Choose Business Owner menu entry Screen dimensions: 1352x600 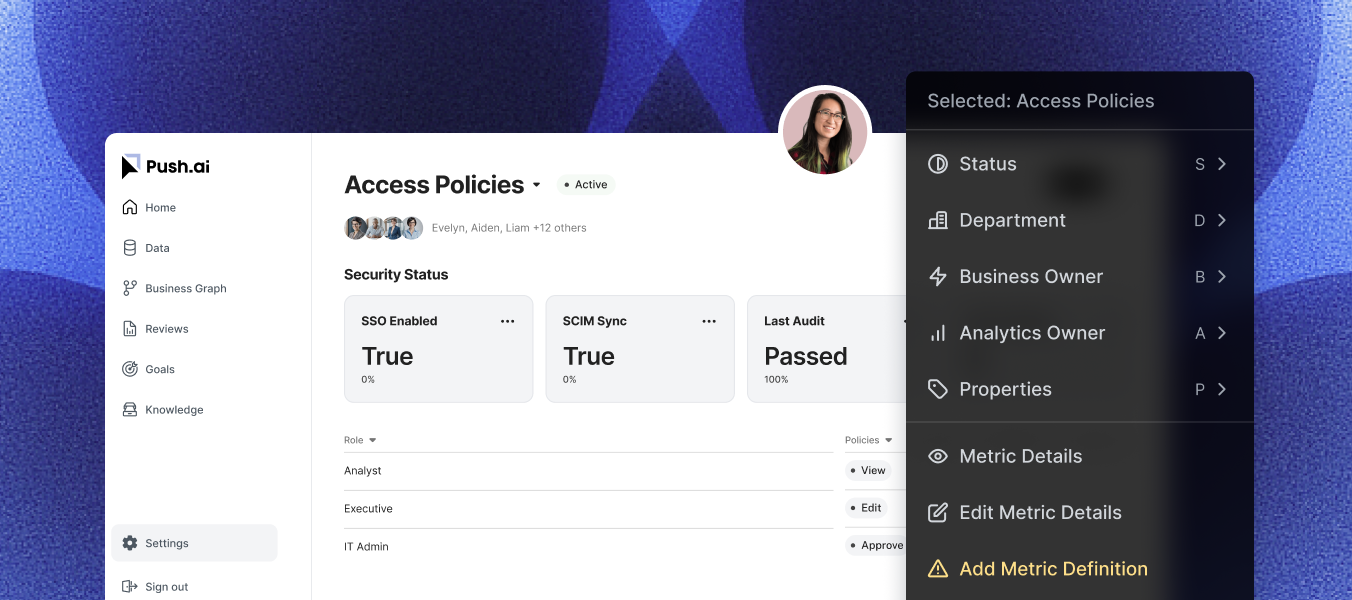(x=1080, y=277)
